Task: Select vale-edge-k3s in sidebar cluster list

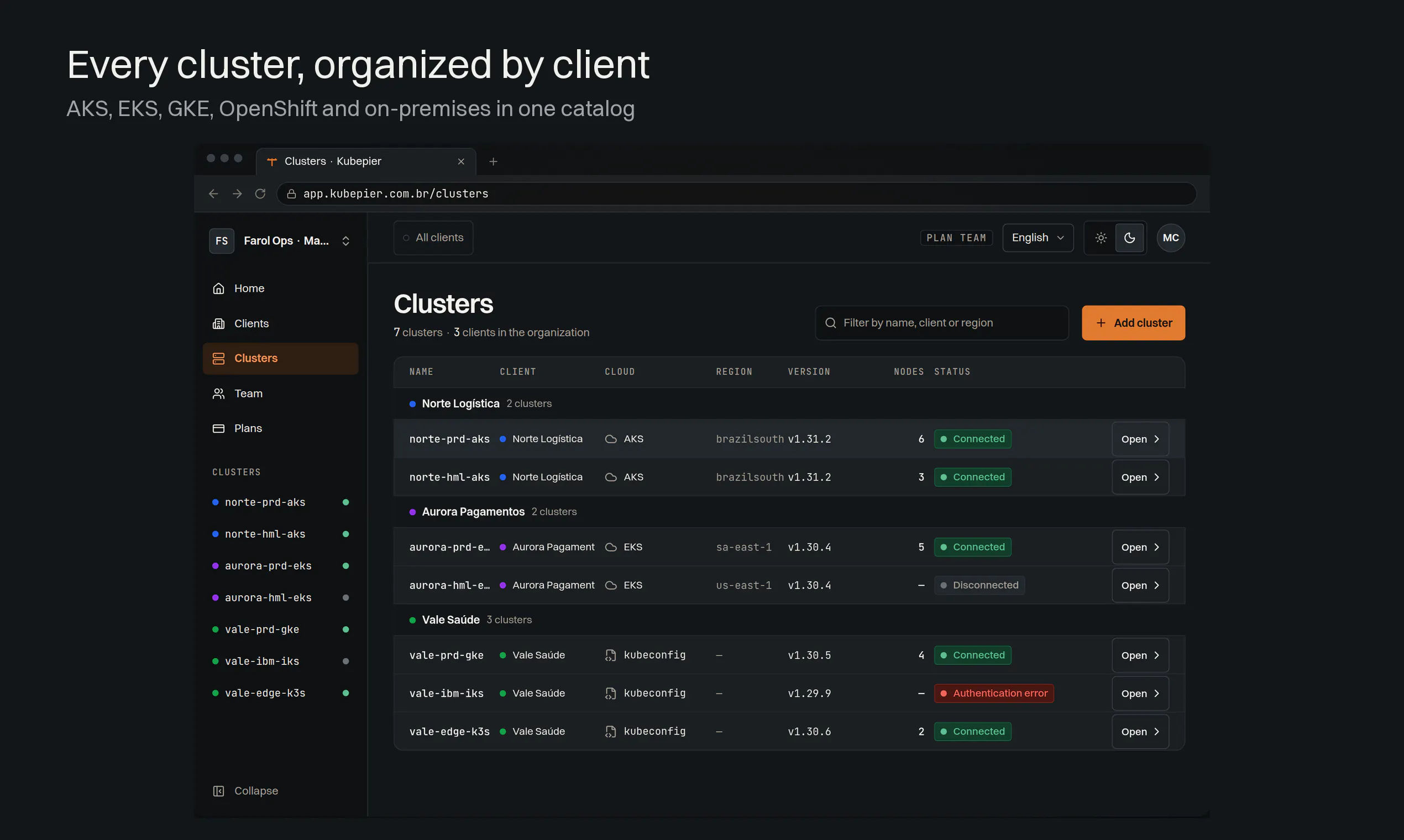Action: click(x=280, y=693)
